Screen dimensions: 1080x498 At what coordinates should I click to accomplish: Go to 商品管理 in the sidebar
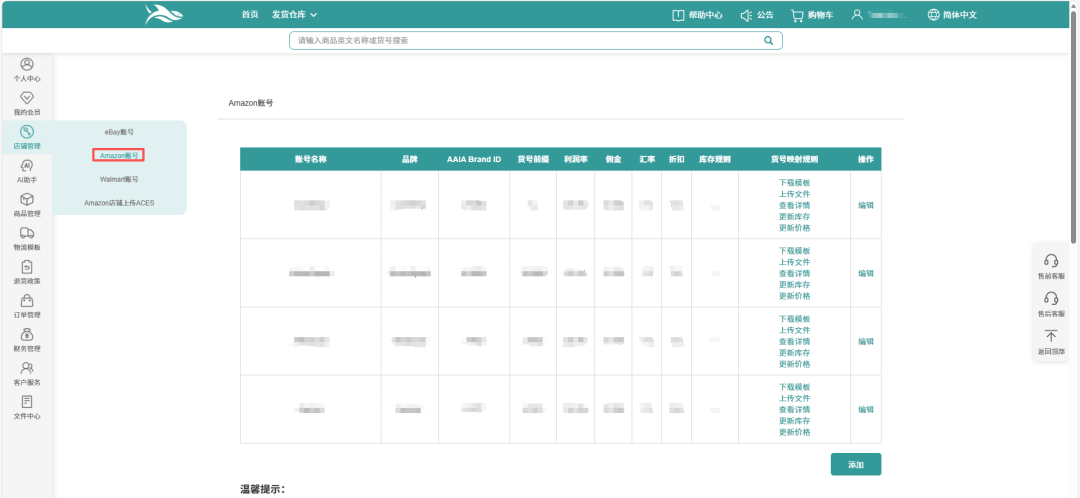27,201
